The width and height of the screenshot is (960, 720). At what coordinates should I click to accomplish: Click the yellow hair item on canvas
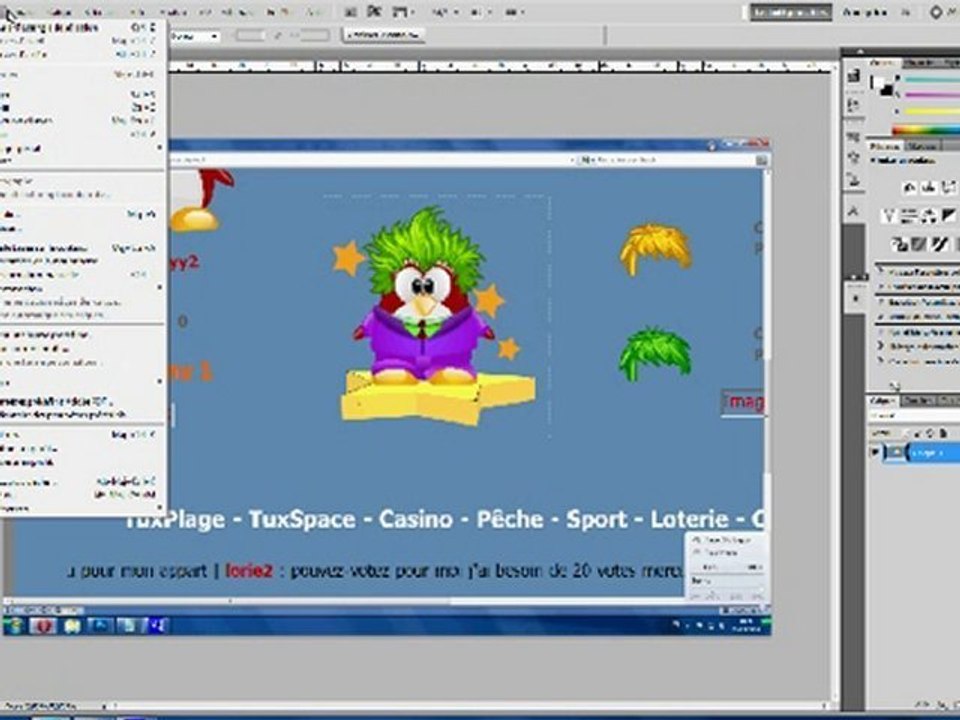tap(656, 249)
